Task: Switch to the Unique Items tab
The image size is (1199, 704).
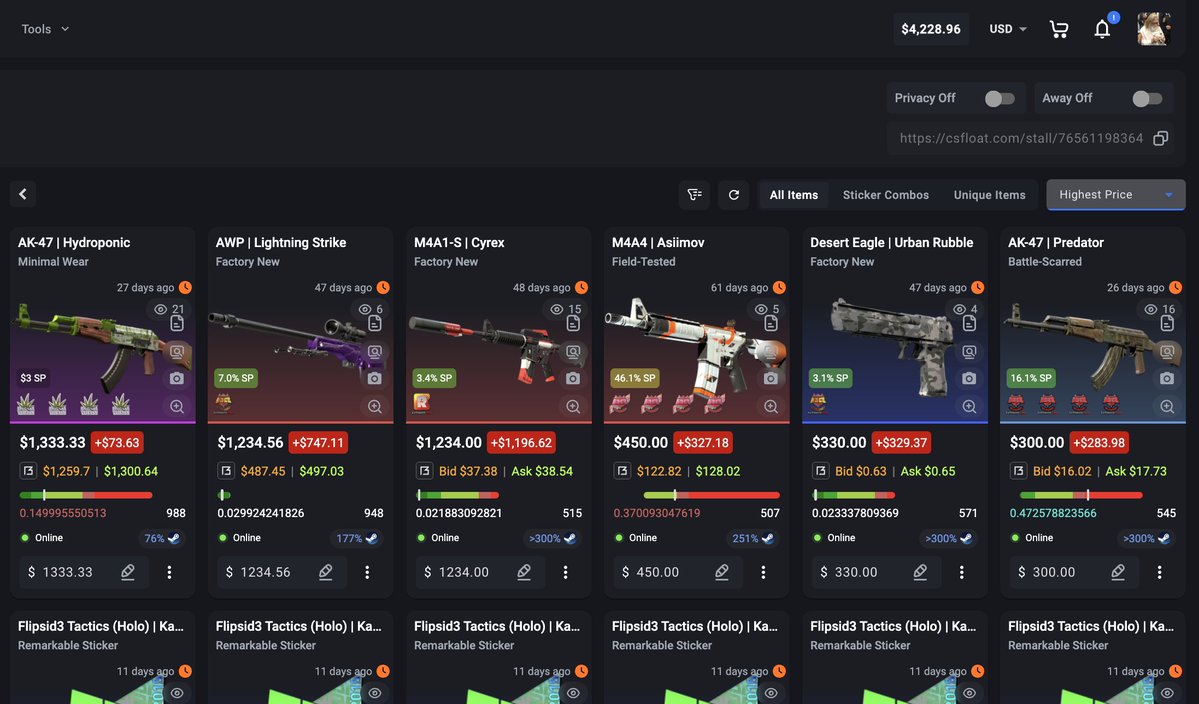Action: point(989,195)
